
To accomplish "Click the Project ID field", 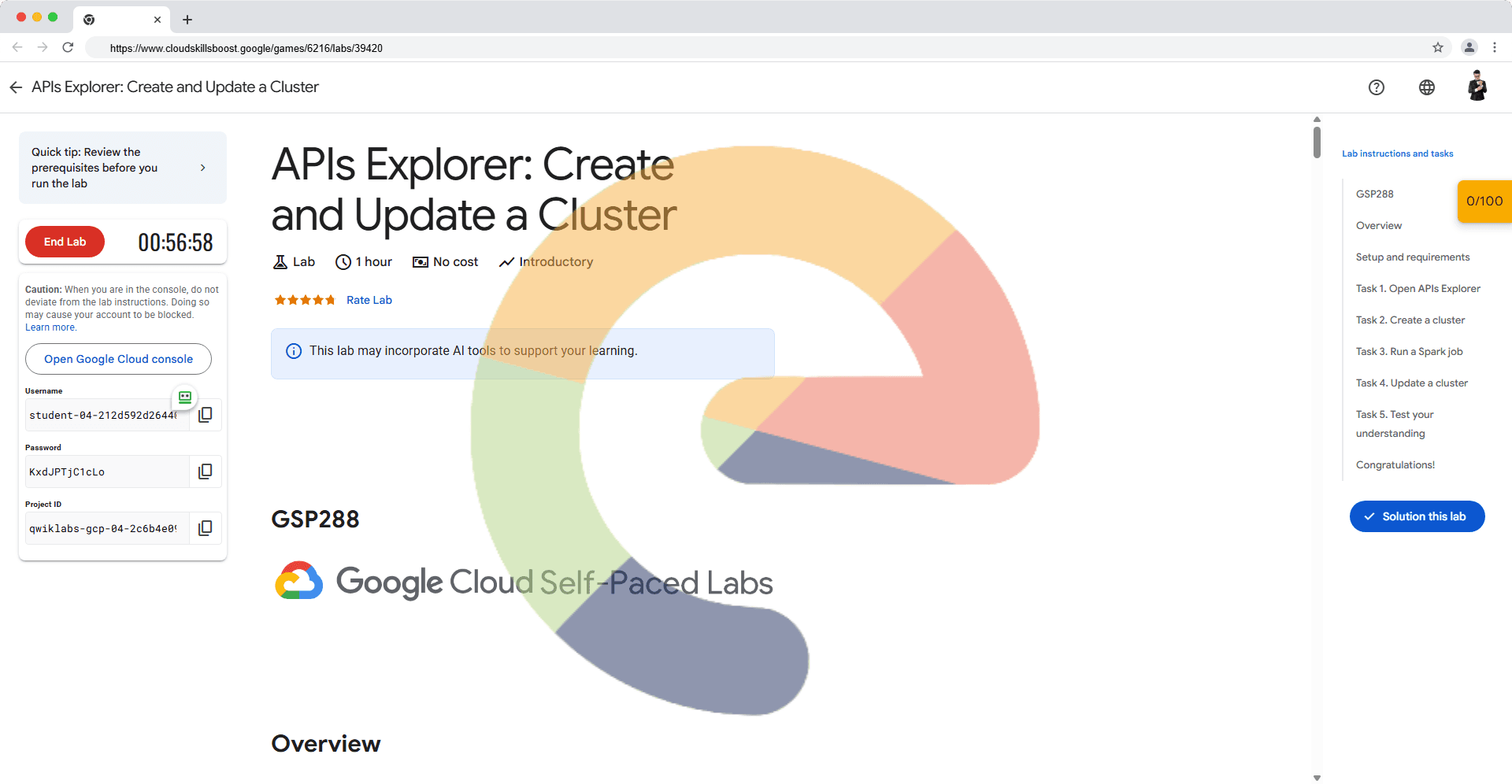I will tap(108, 528).
